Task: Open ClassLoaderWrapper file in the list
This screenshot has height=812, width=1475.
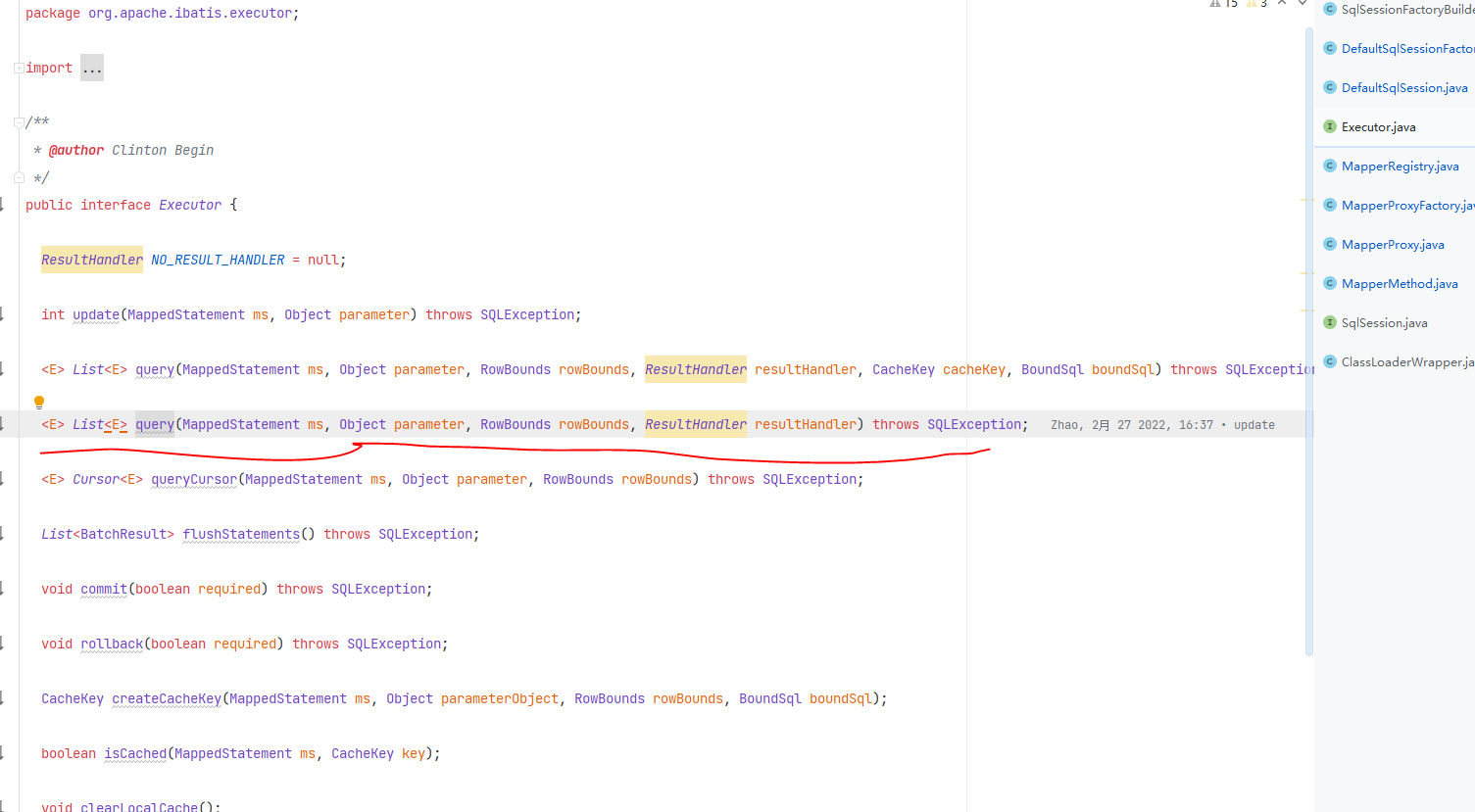Action: 1407,361
